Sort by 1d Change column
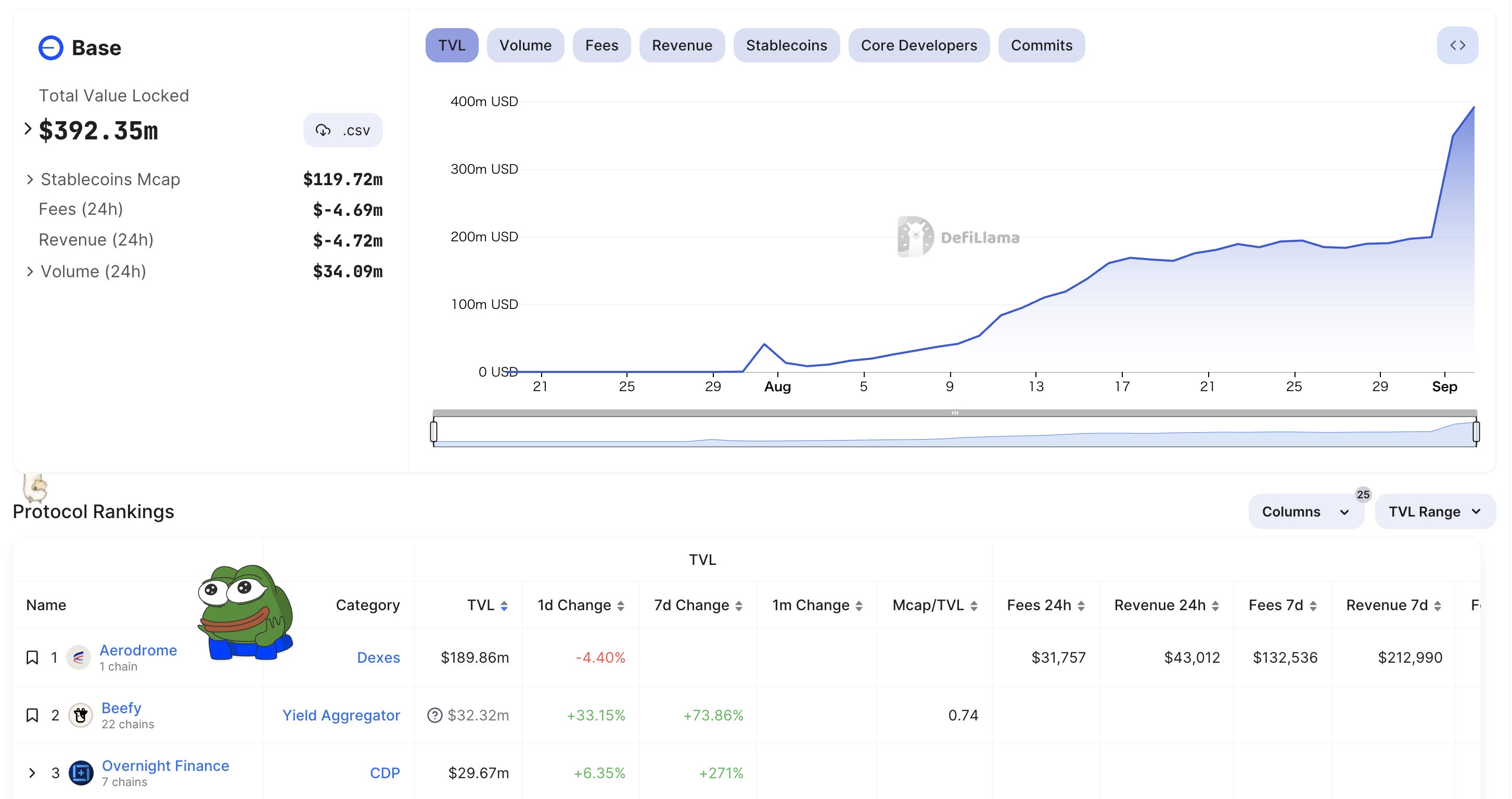 pos(620,606)
